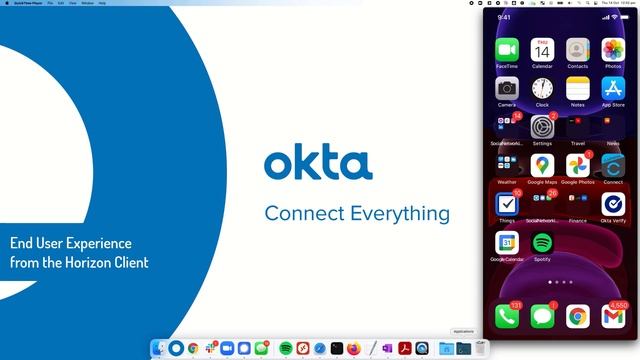Tap the iPhone home screen page dots

[x=560, y=282]
